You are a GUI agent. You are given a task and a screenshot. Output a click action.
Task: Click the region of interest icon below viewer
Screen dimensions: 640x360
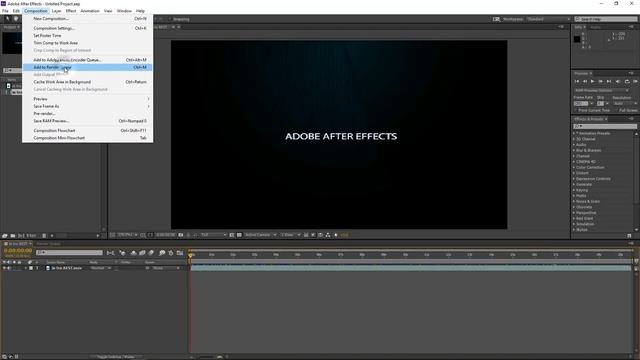pos(231,235)
